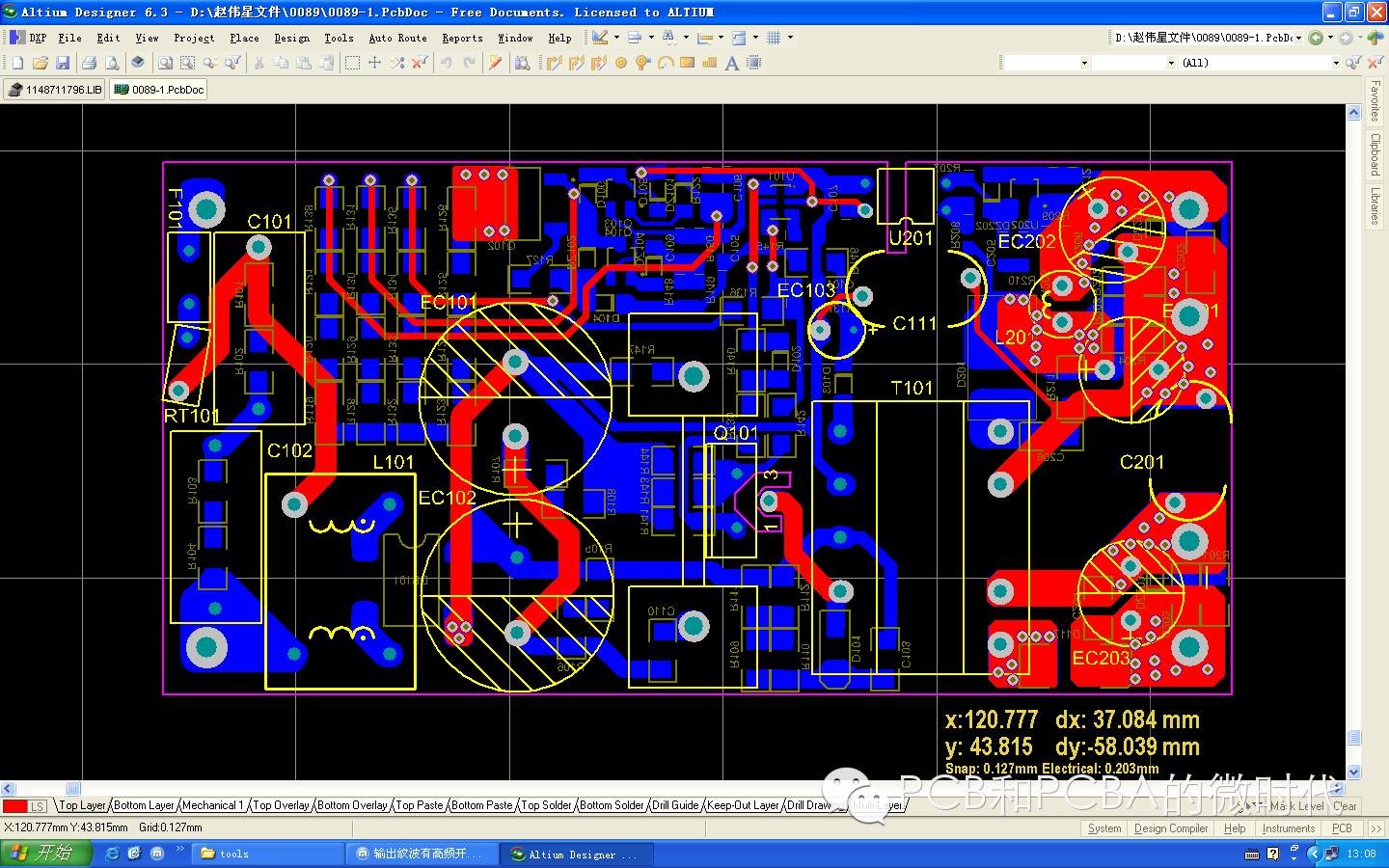1389x868 pixels.
Task: Open the Design menu
Action: tap(291, 38)
